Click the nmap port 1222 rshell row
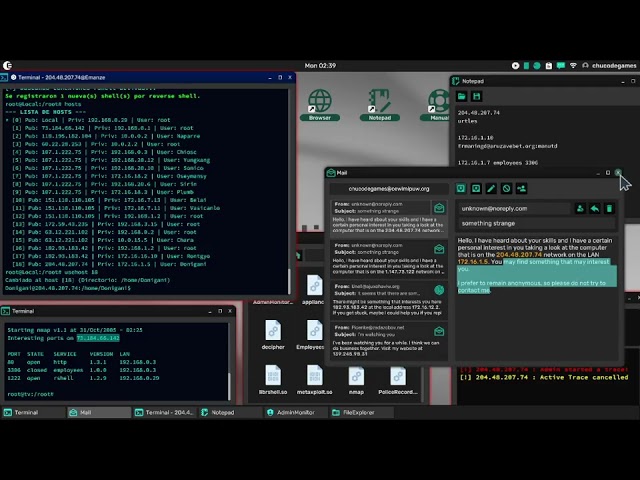Screen dimensions: 640x480 point(83,378)
